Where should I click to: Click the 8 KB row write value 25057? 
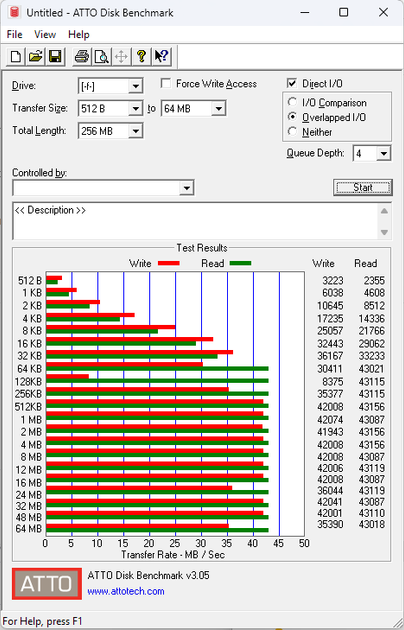[x=330, y=331]
